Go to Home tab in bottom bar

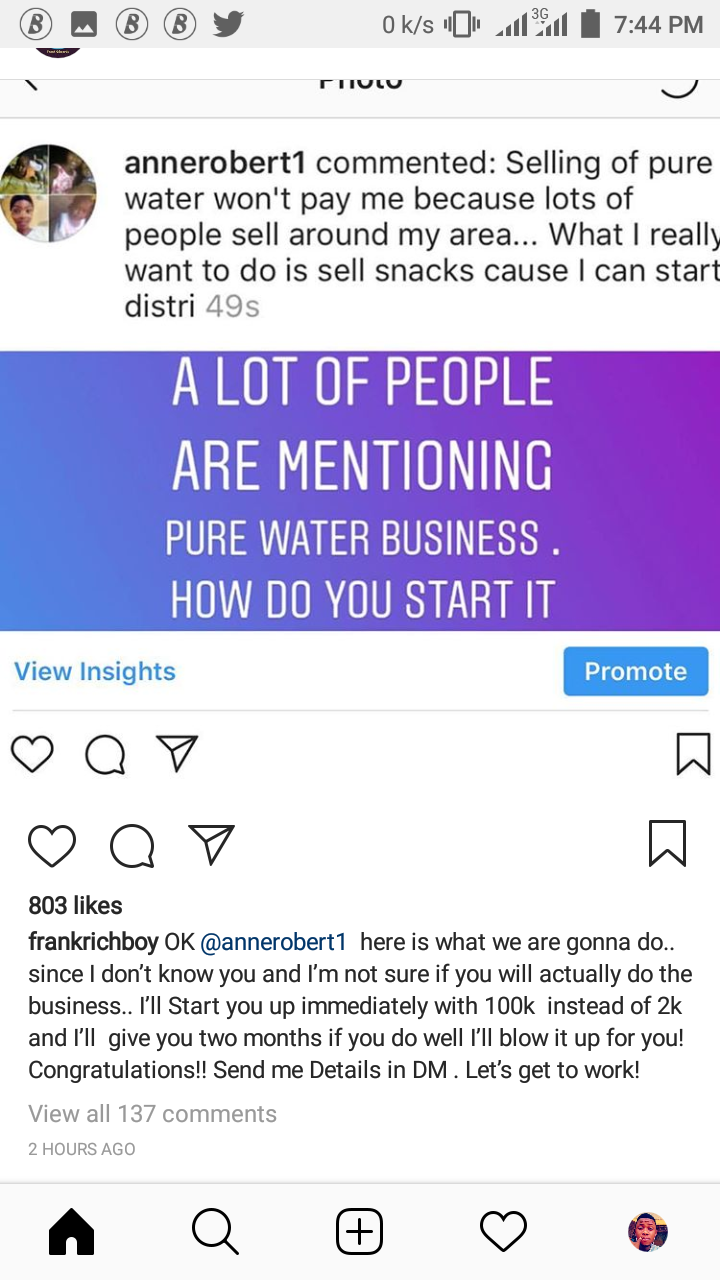(71, 1232)
